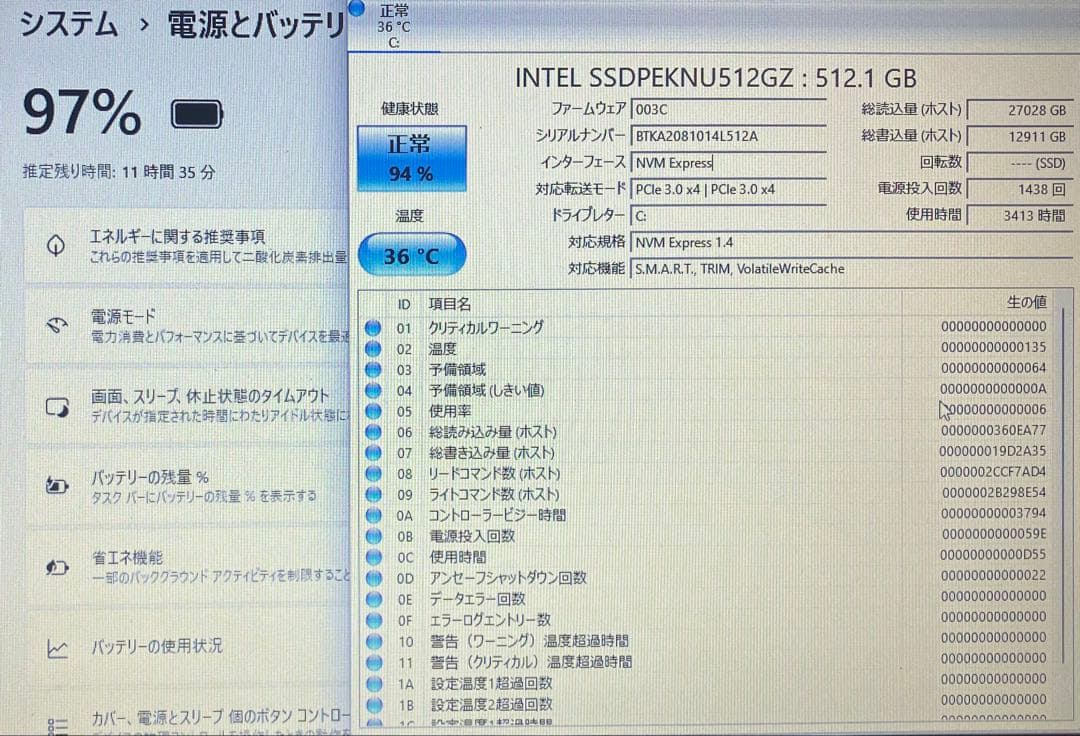The image size is (1080, 736).
Task: Click the battery icon next to 97%
Action: 196,113
